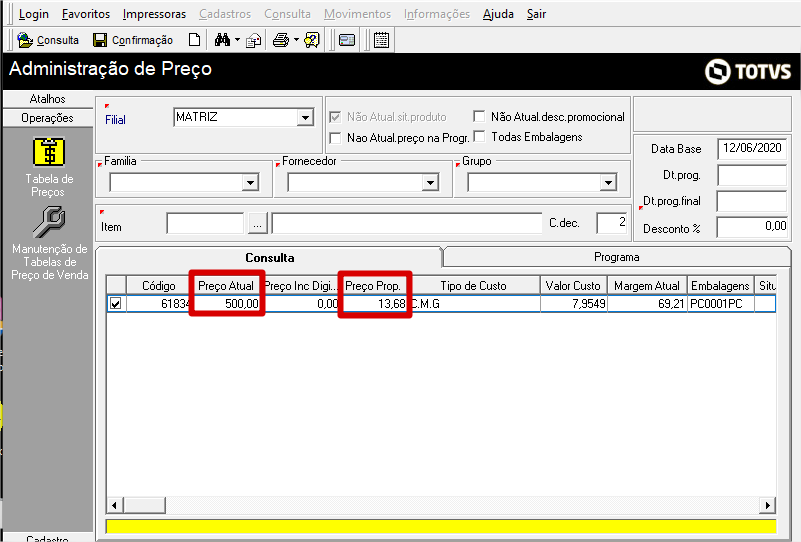Click the Consulta toolbar button
This screenshot has width=801, height=542.
pyautogui.click(x=48, y=40)
